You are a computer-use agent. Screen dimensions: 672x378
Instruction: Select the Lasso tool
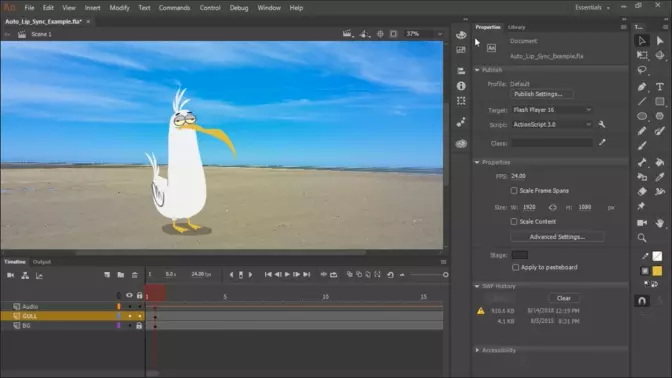[642, 70]
